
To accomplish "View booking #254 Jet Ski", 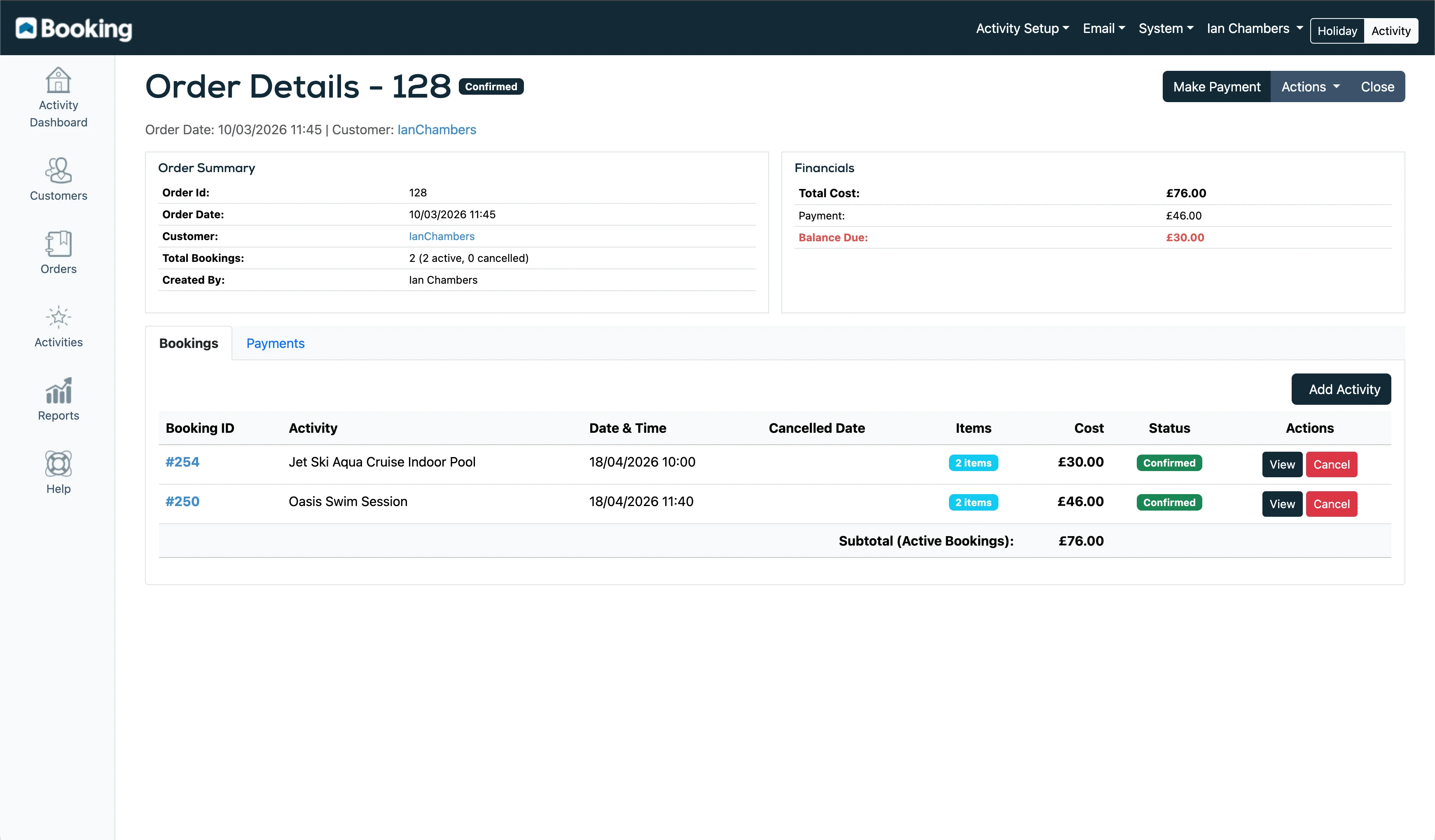I will (1282, 464).
